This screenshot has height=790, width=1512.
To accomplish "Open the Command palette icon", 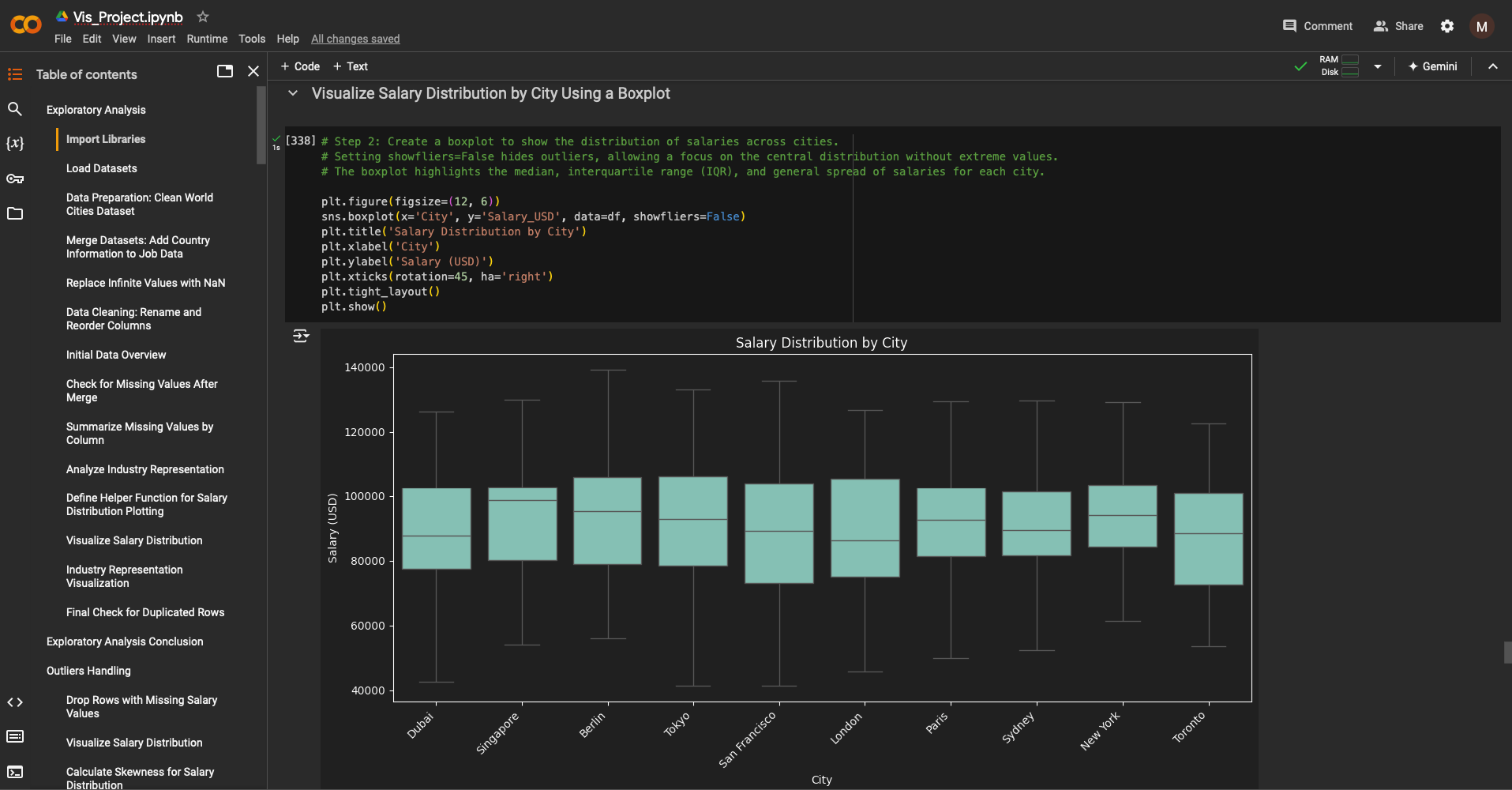I will [15, 736].
